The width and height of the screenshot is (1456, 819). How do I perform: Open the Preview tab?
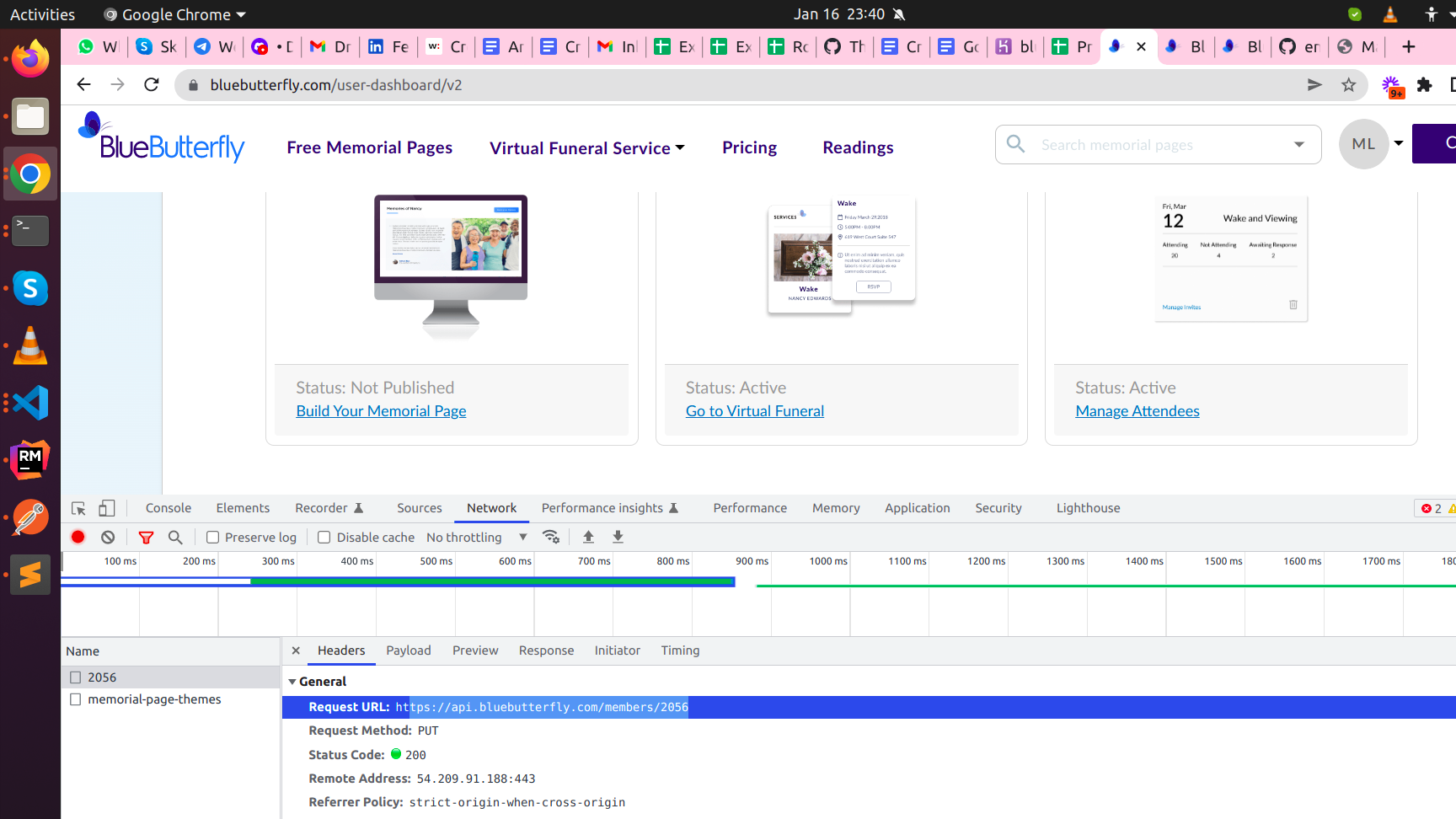point(475,650)
